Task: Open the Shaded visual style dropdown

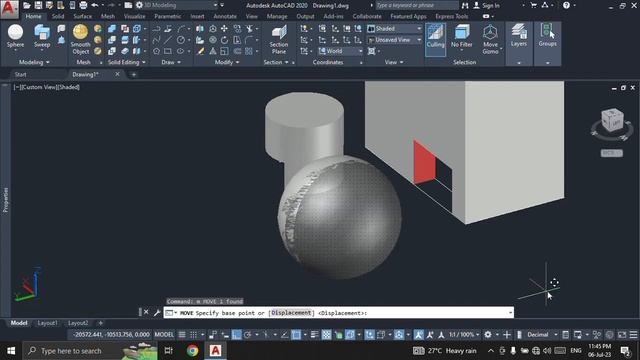Action: pyautogui.click(x=395, y=29)
